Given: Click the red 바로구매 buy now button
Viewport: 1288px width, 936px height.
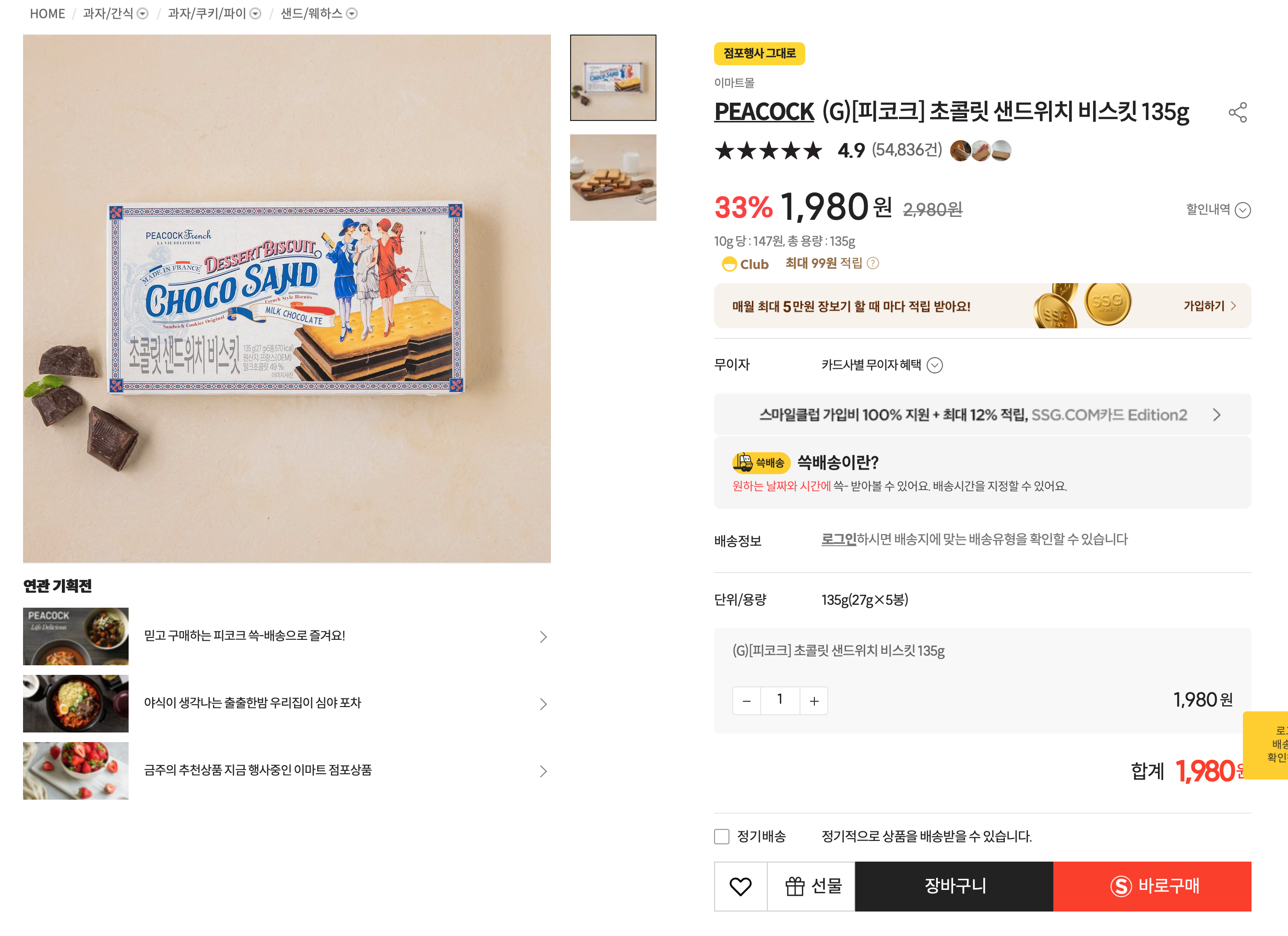Looking at the screenshot, I should tap(1152, 886).
